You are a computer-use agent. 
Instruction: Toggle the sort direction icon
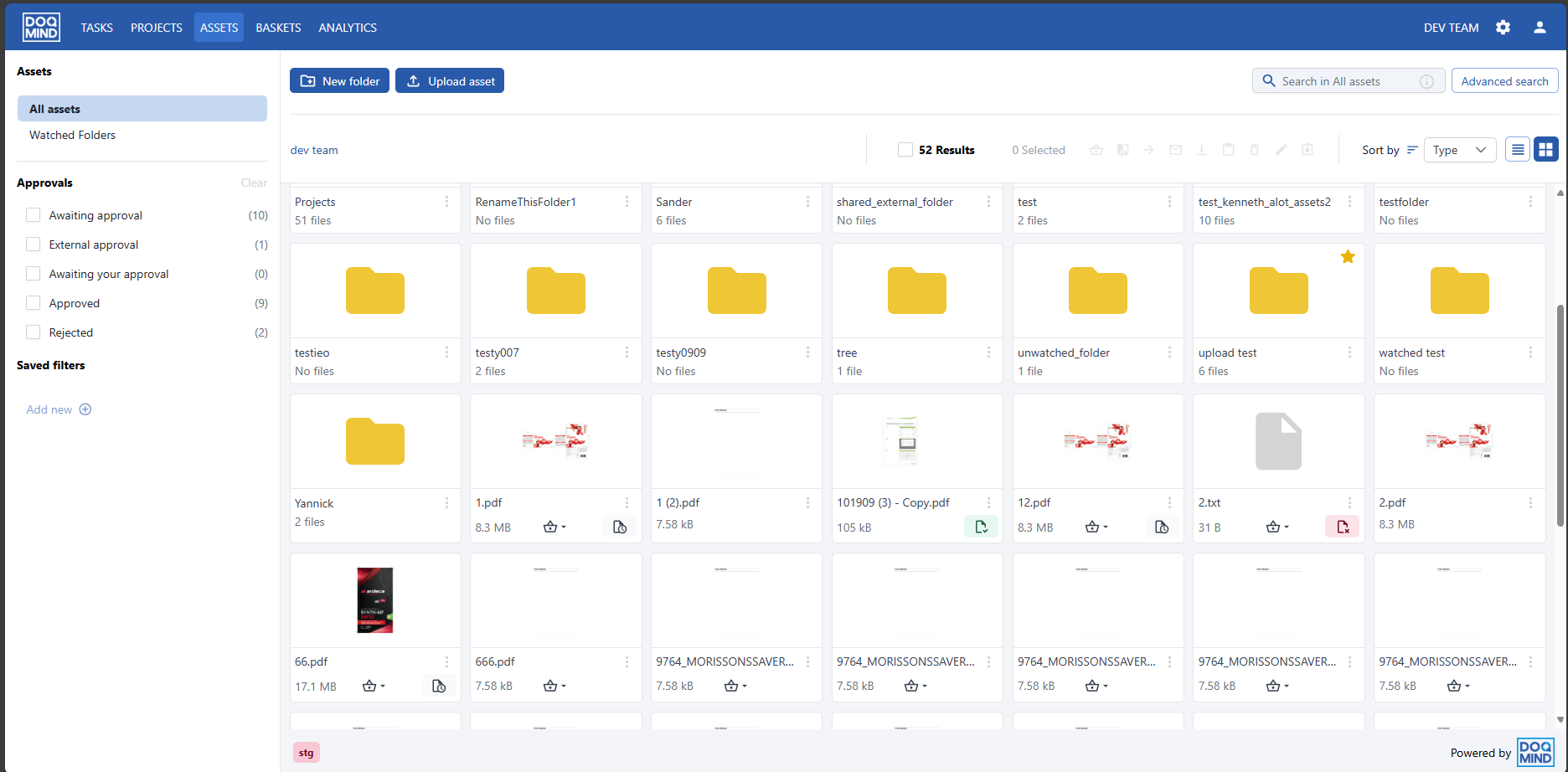[x=1412, y=150]
